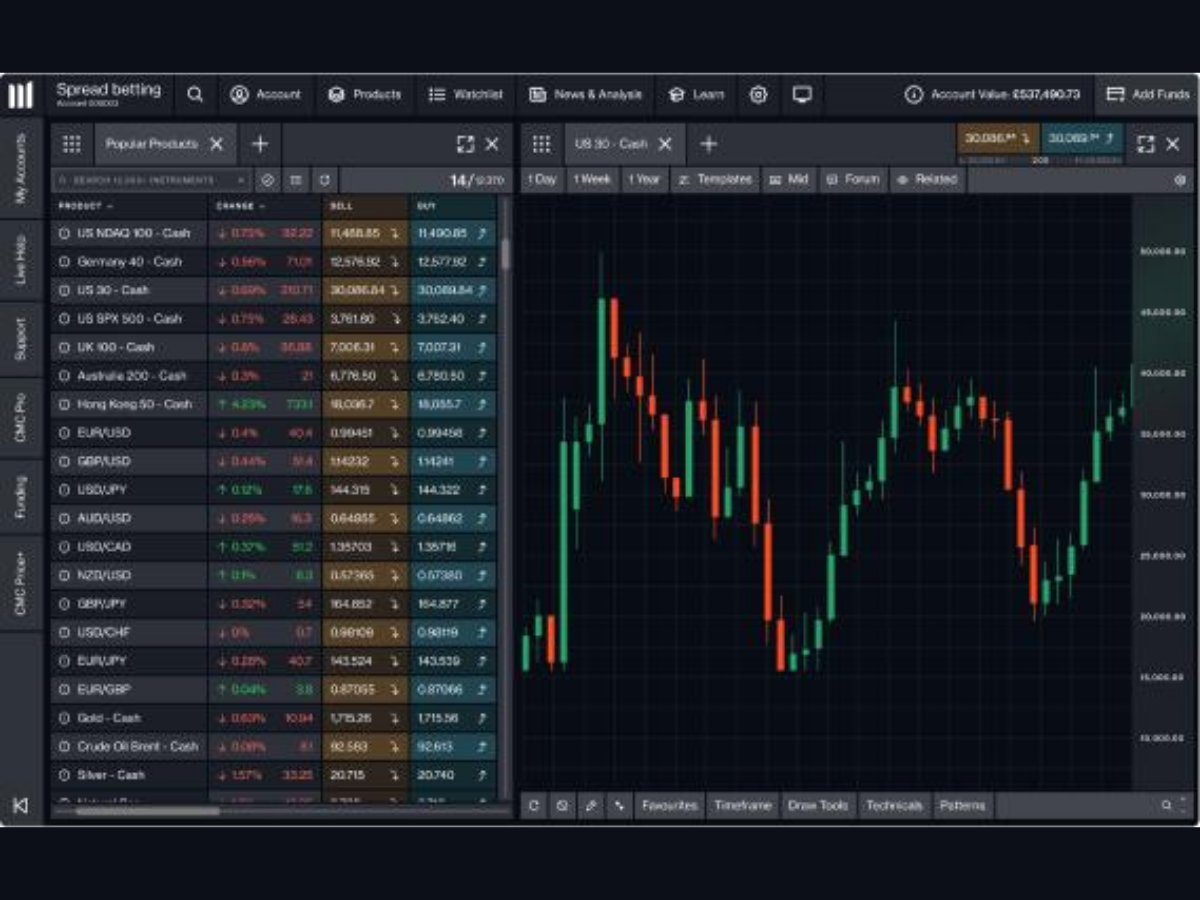Screen dimensions: 1200x900
Task: Open the Funding side tab
Action: click(x=22, y=497)
